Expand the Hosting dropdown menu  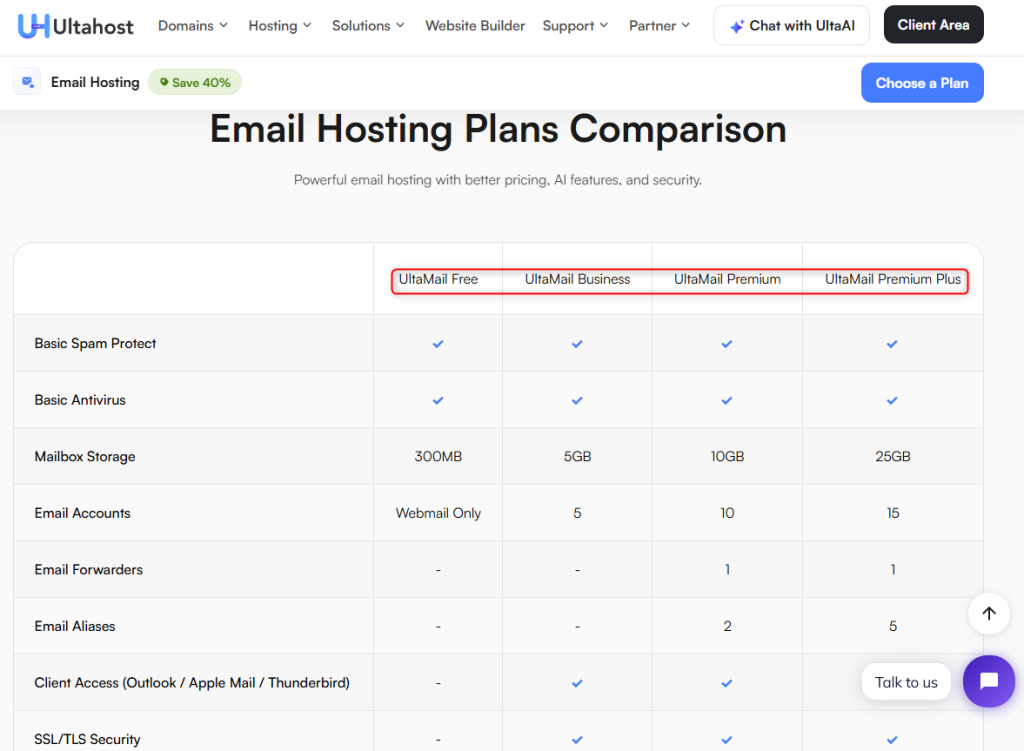280,26
